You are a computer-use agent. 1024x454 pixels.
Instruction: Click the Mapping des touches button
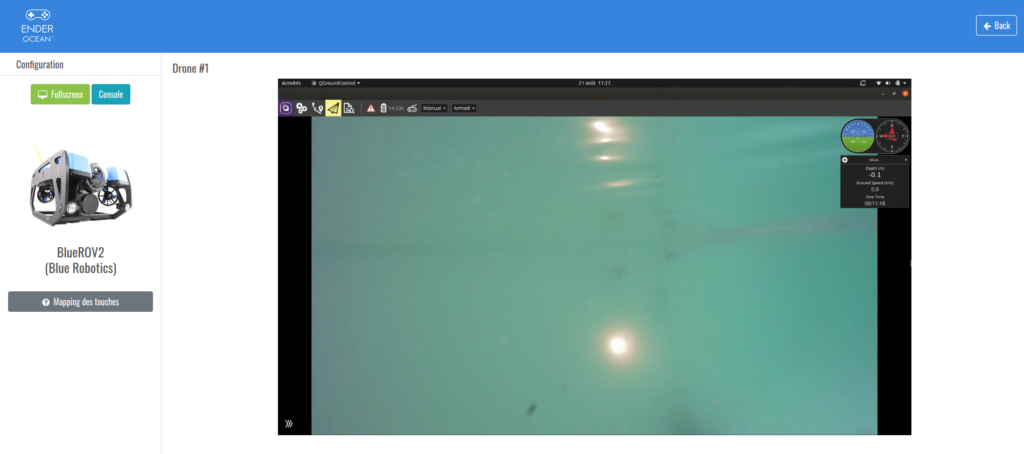pos(80,302)
